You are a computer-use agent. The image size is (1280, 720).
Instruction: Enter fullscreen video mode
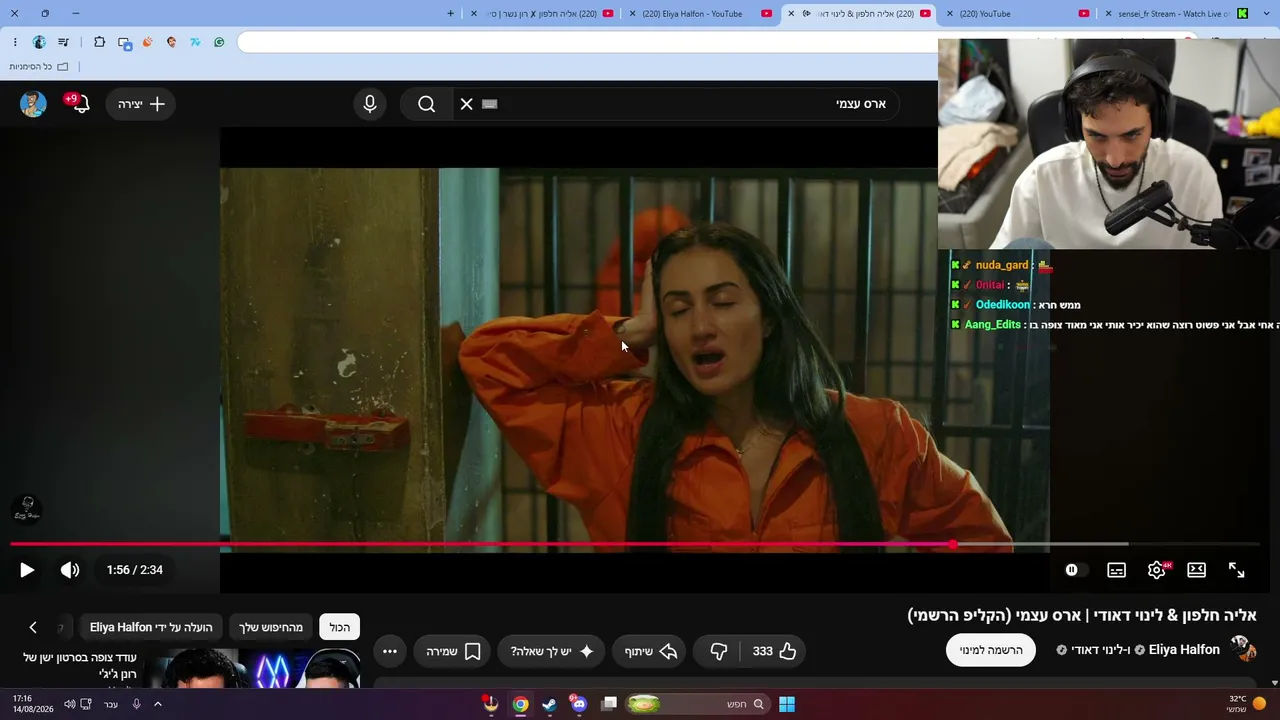1237,570
